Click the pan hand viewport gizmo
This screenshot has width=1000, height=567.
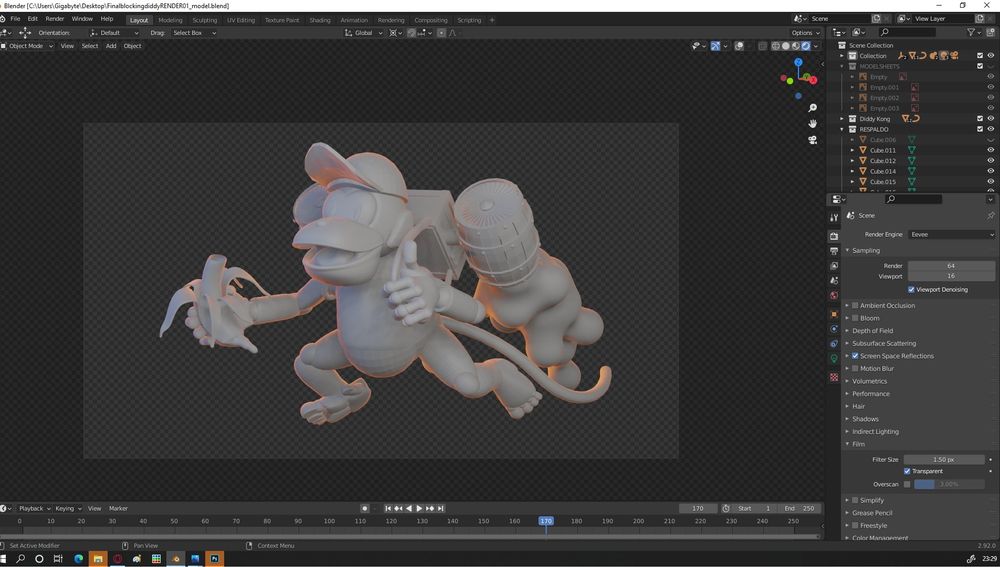click(x=812, y=124)
